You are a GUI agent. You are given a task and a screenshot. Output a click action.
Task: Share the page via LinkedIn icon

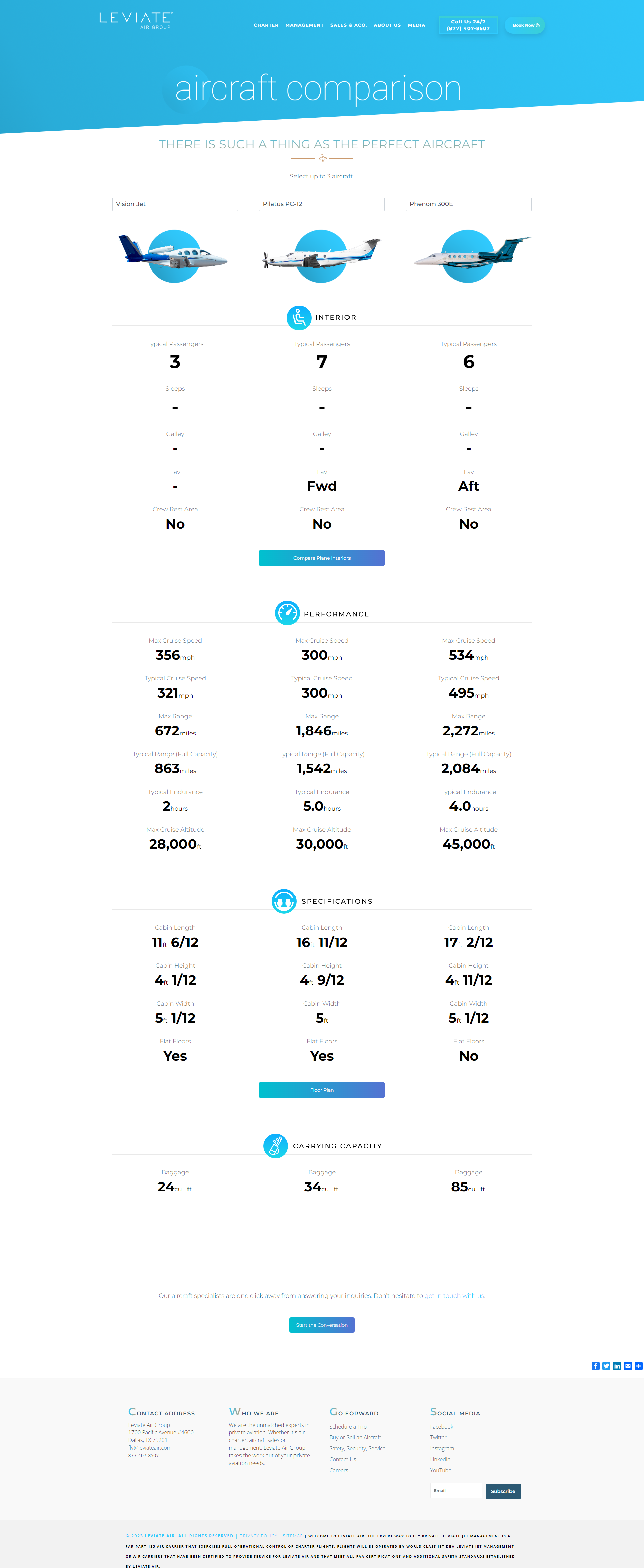coord(617,1366)
